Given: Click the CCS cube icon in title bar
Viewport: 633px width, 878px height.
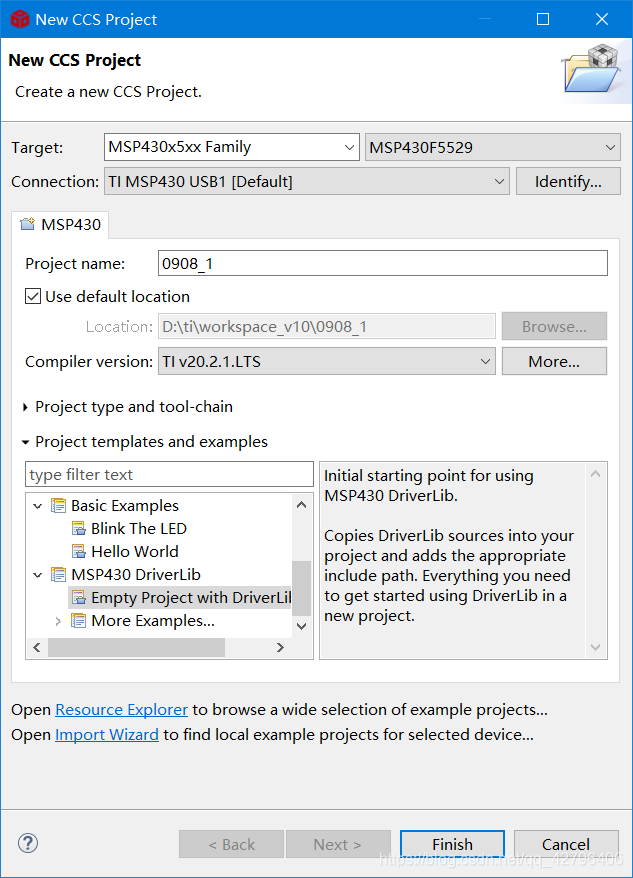Looking at the screenshot, I should click(x=19, y=19).
